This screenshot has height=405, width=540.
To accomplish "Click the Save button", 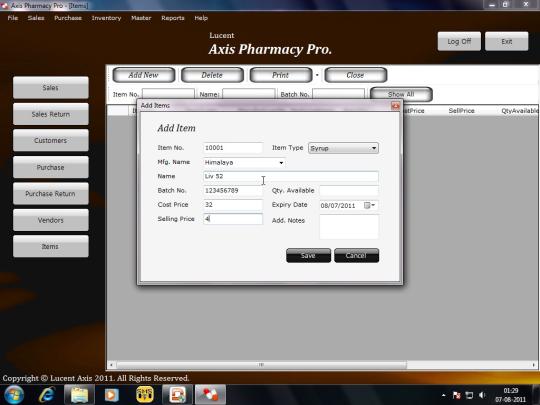I will coord(308,256).
